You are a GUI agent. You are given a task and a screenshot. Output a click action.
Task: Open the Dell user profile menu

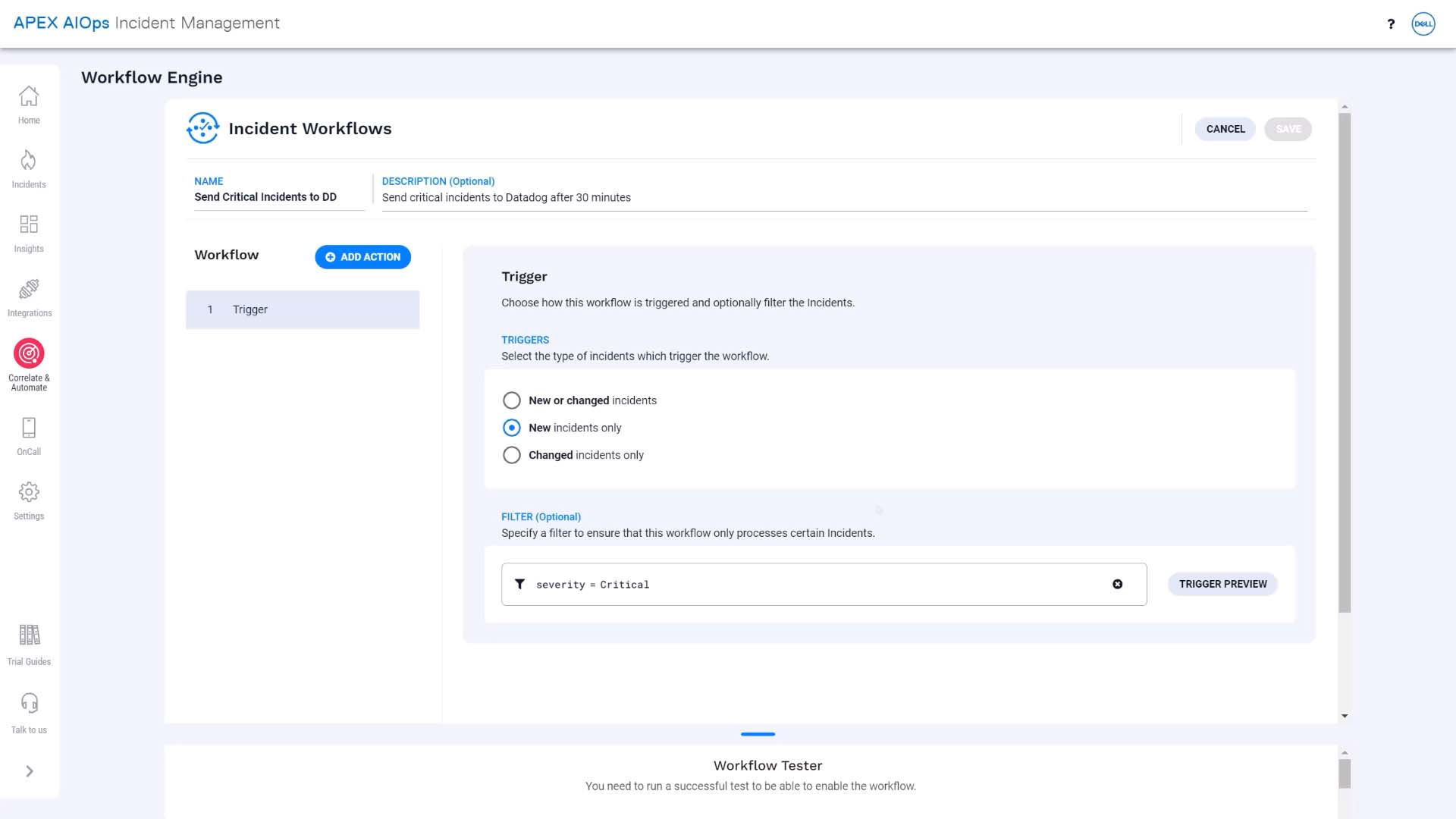click(x=1423, y=24)
